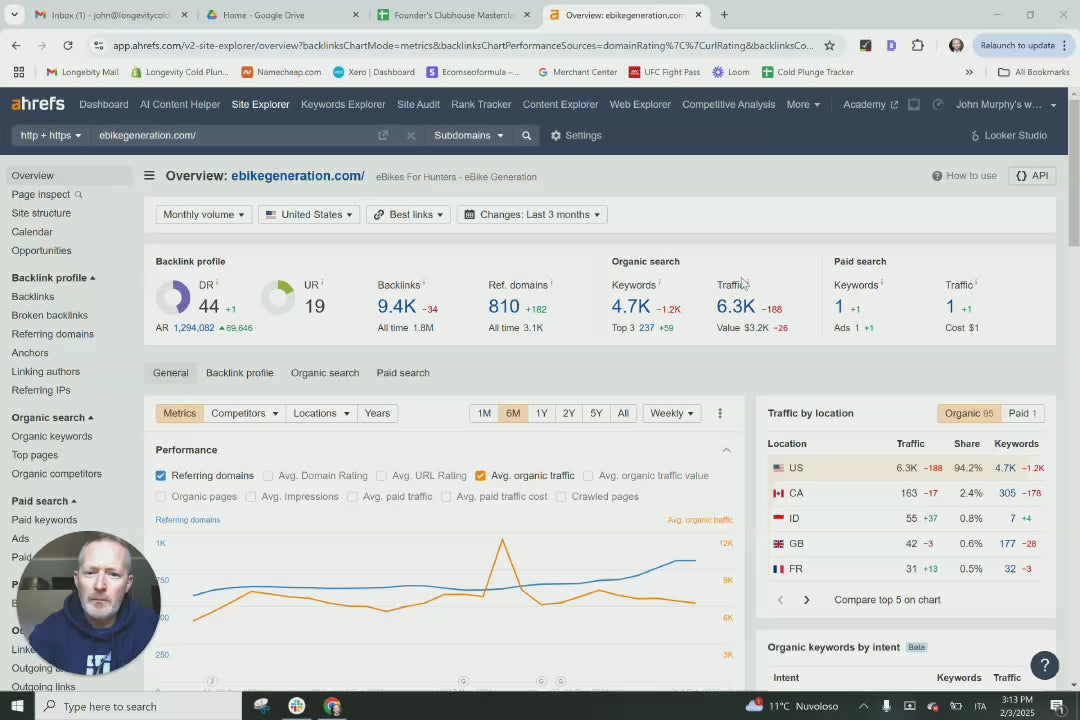Open the Monthly volume dropdown

(204, 215)
